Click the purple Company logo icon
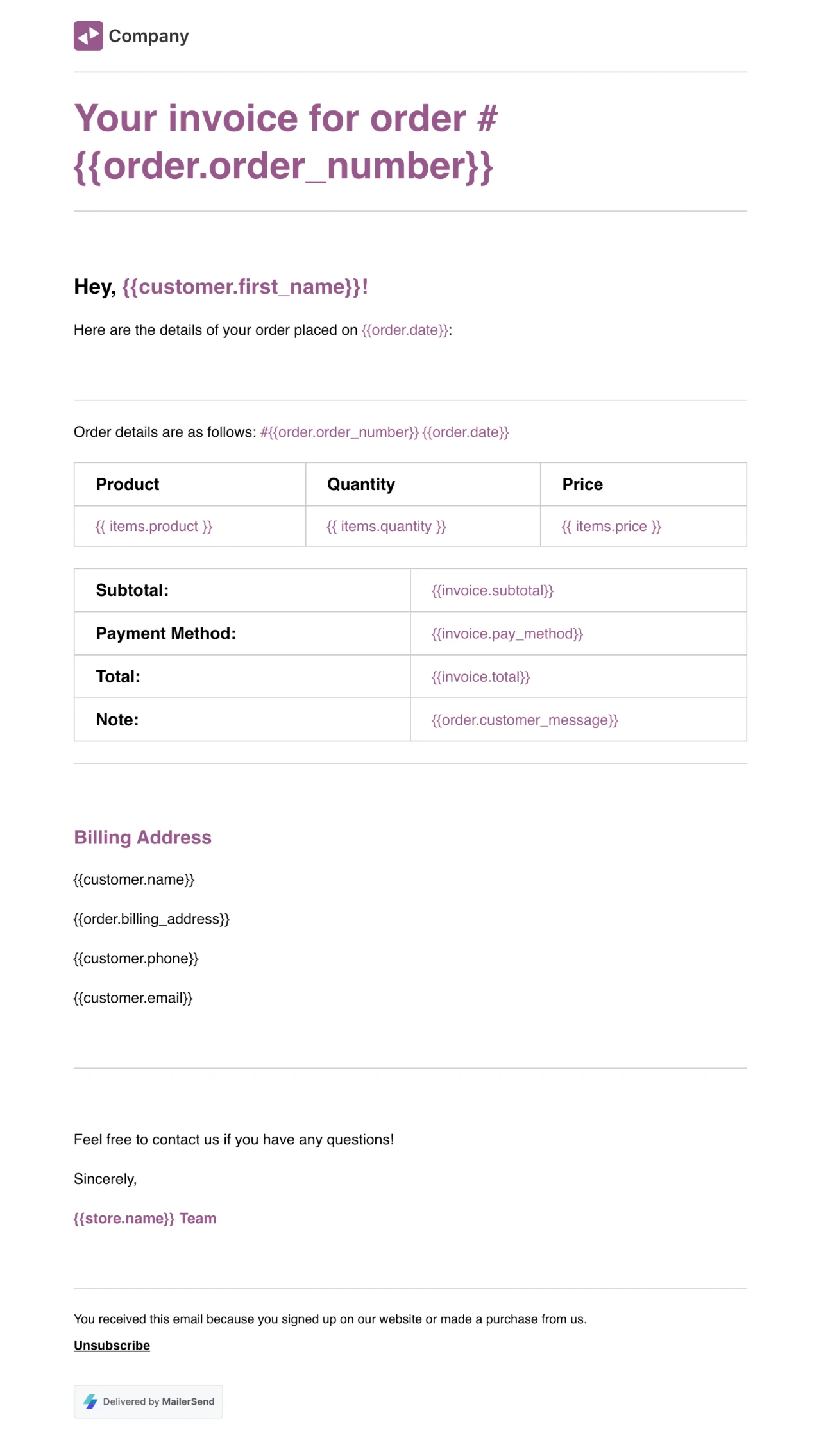The width and height of the screenshot is (821, 1456). pos(88,36)
